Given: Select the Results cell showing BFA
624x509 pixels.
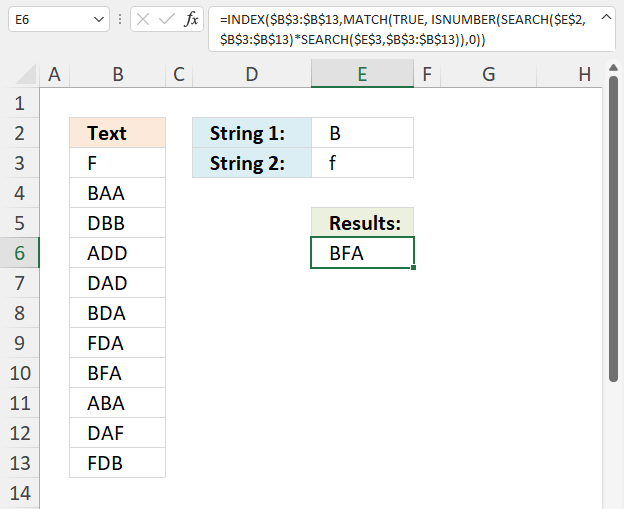Looking at the screenshot, I should pyautogui.click(x=361, y=253).
